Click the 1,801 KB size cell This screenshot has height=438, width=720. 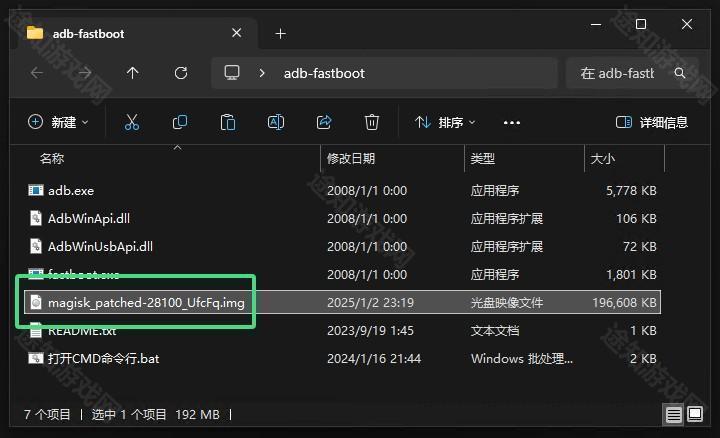click(x=631, y=275)
